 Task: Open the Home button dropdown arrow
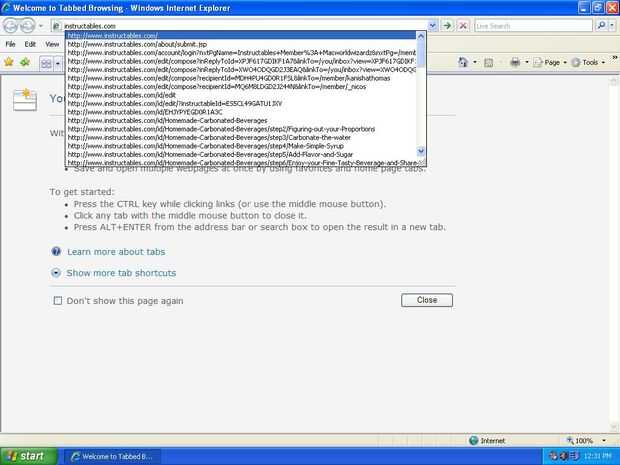474,62
